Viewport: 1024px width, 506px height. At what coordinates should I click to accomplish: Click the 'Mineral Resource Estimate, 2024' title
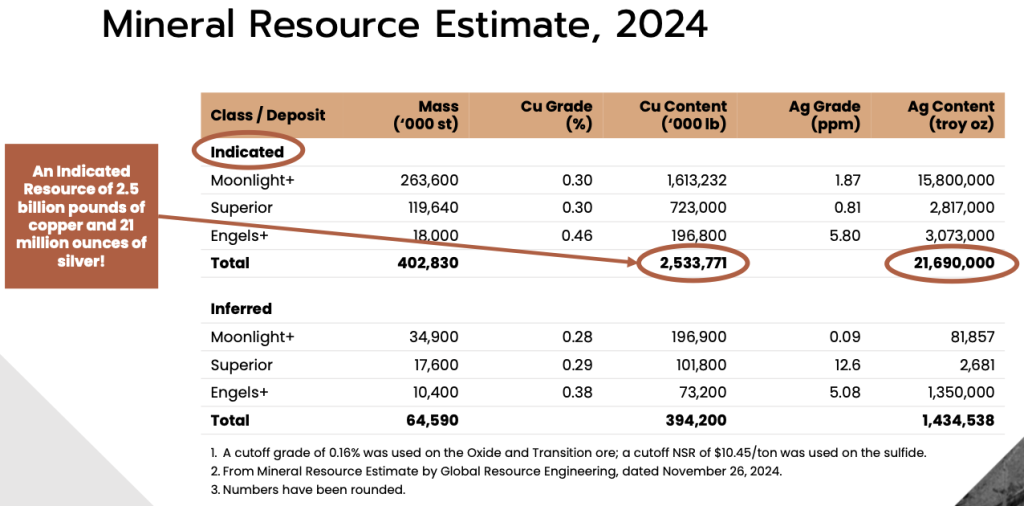[405, 26]
